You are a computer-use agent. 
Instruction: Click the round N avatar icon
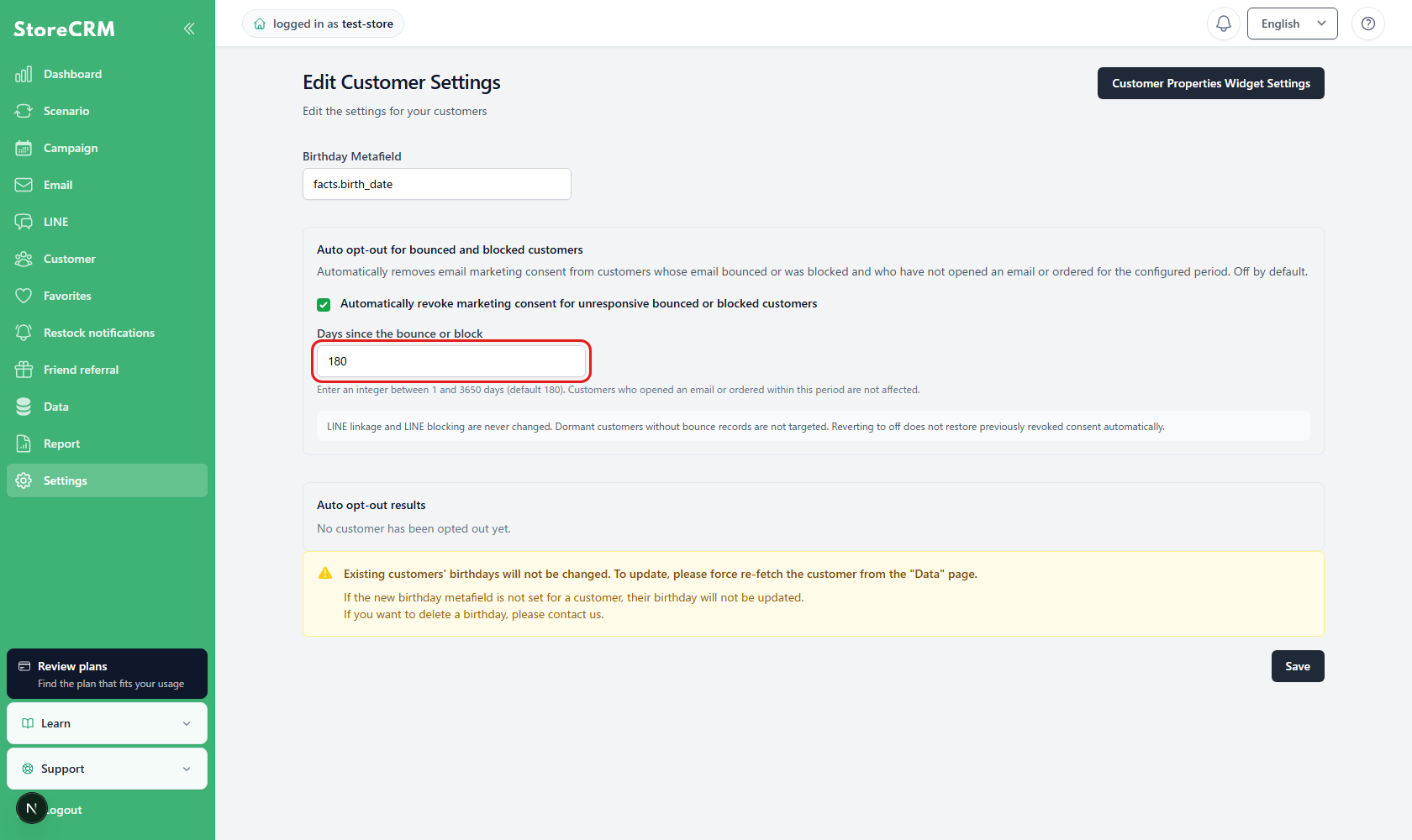click(x=32, y=808)
